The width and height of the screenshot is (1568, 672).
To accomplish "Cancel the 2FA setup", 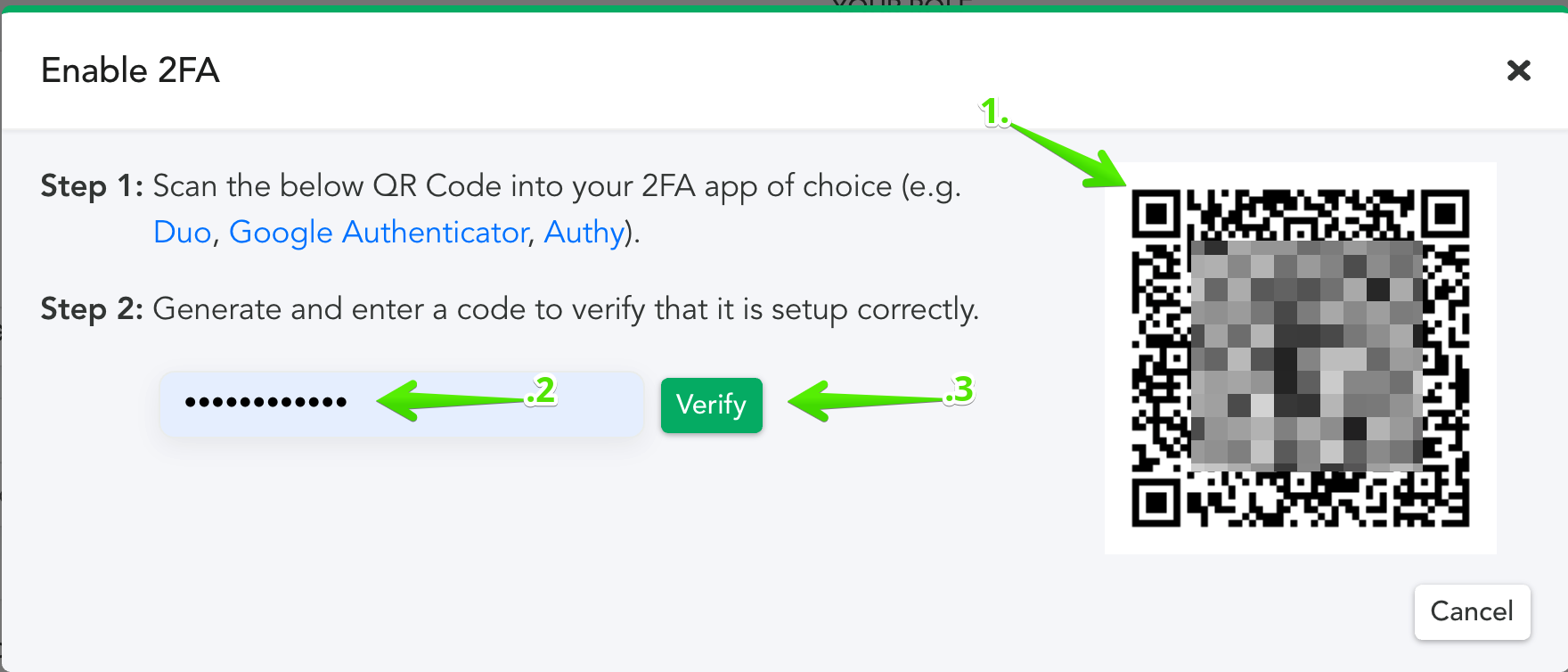I will click(x=1472, y=611).
